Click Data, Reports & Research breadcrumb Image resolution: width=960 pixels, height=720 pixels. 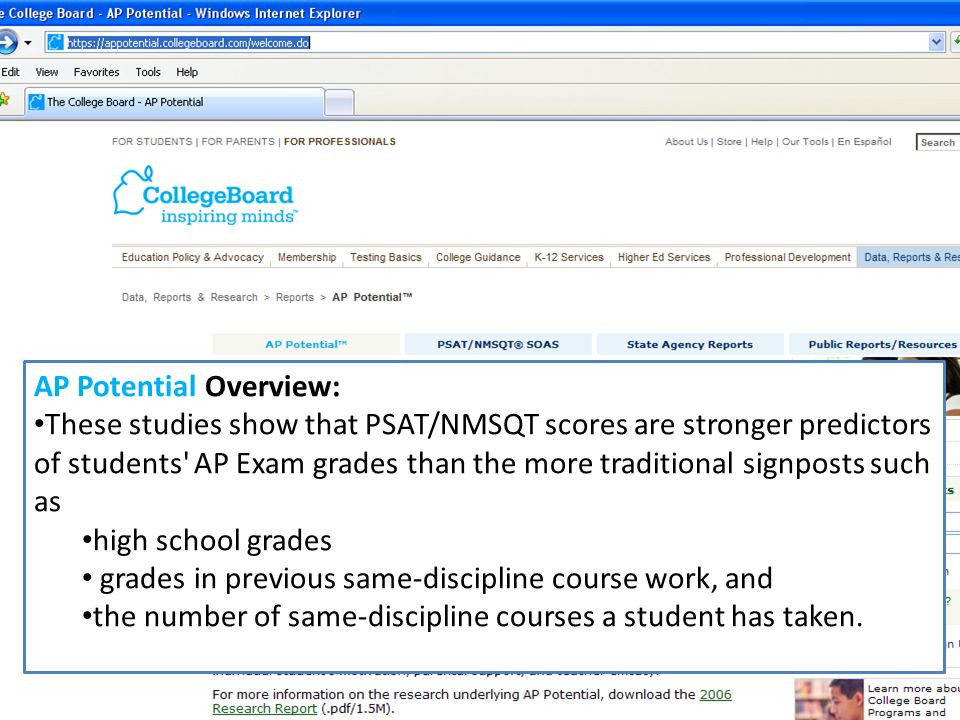tap(190, 297)
